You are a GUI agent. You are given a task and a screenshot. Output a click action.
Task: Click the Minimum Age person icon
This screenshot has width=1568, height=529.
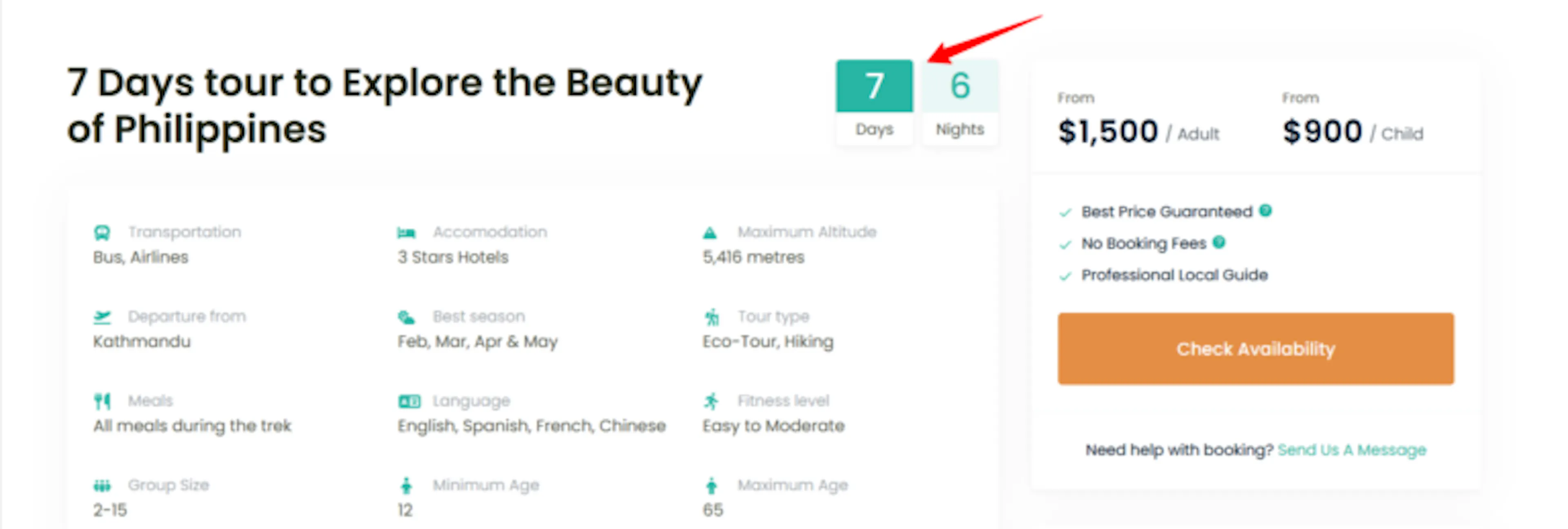coord(406,485)
